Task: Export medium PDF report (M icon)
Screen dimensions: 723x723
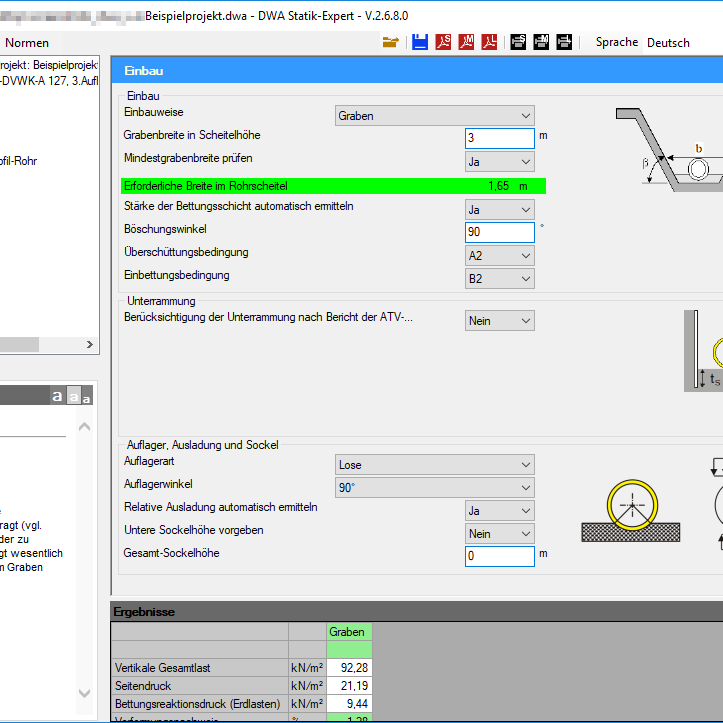Action: [x=467, y=42]
